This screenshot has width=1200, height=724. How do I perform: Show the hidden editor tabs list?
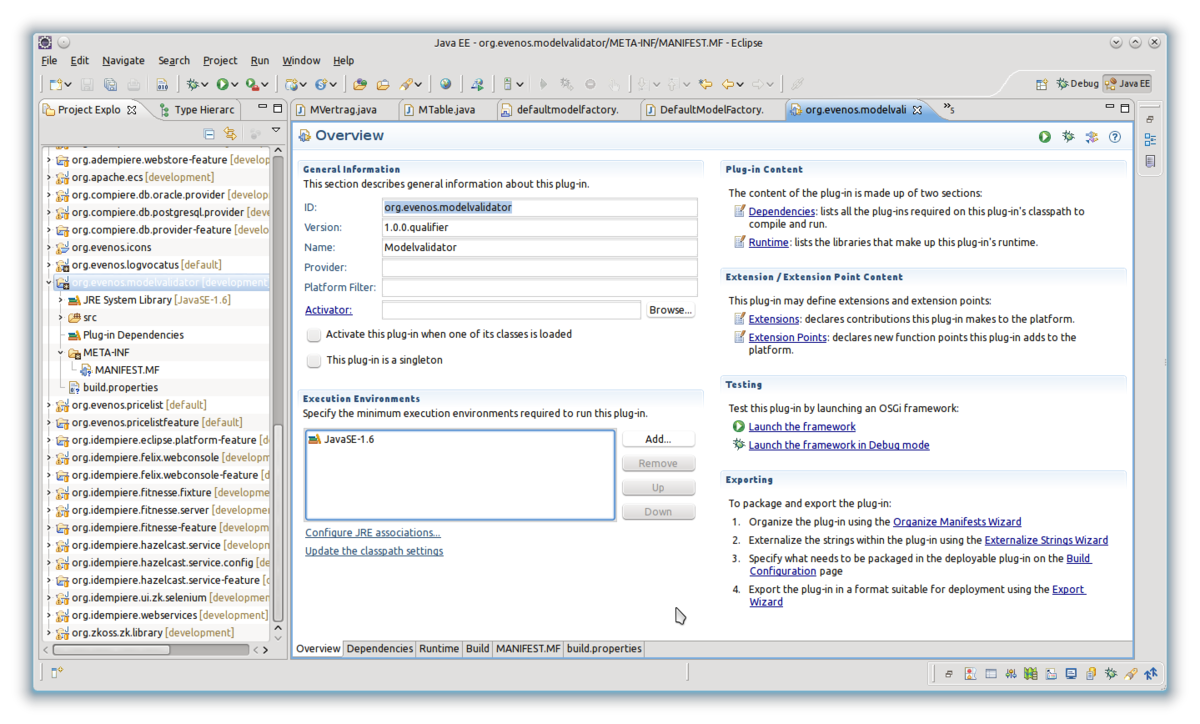click(948, 109)
